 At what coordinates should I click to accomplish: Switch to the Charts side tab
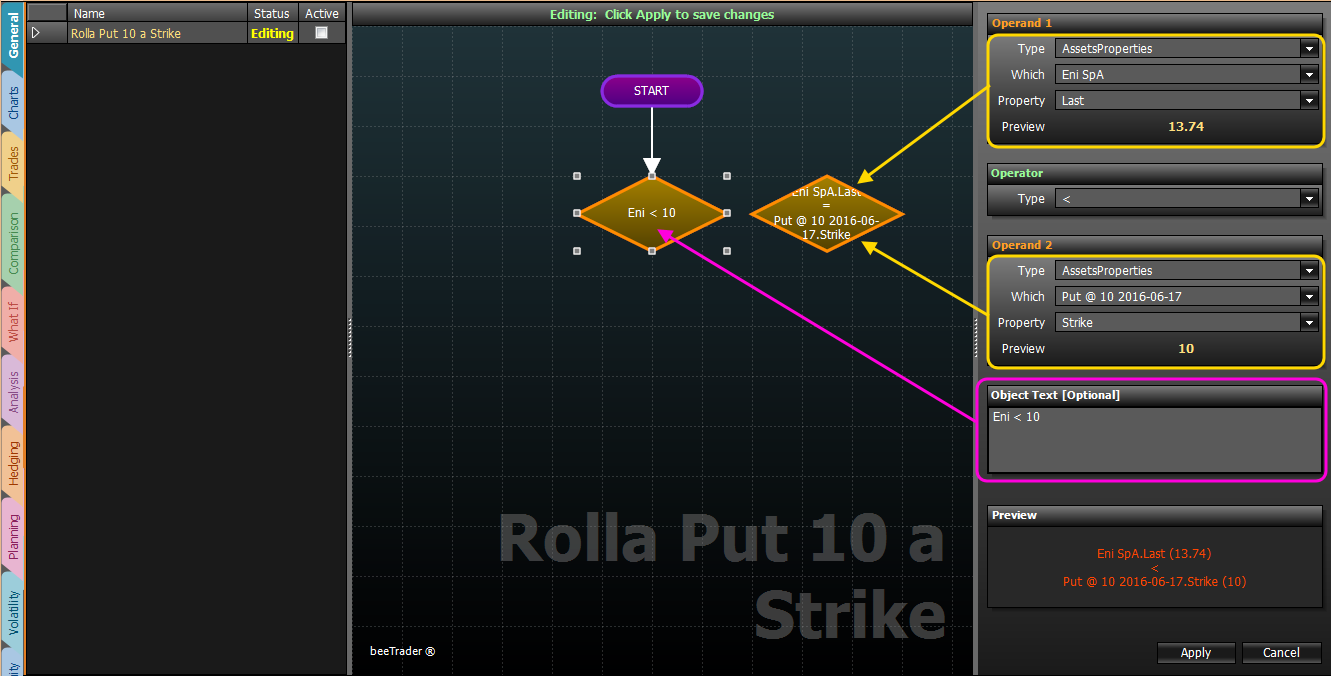(13, 103)
